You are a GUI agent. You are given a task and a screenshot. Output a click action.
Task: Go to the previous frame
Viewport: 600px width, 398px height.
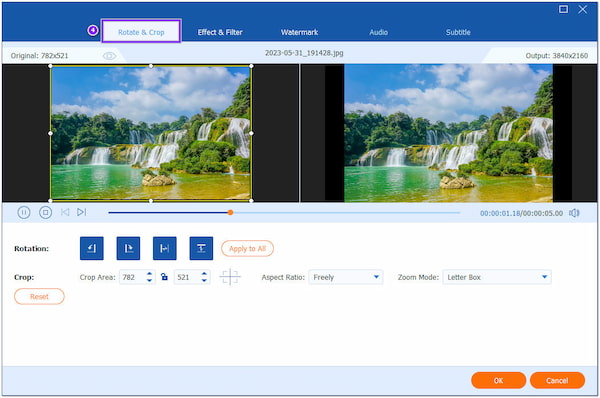(x=65, y=212)
